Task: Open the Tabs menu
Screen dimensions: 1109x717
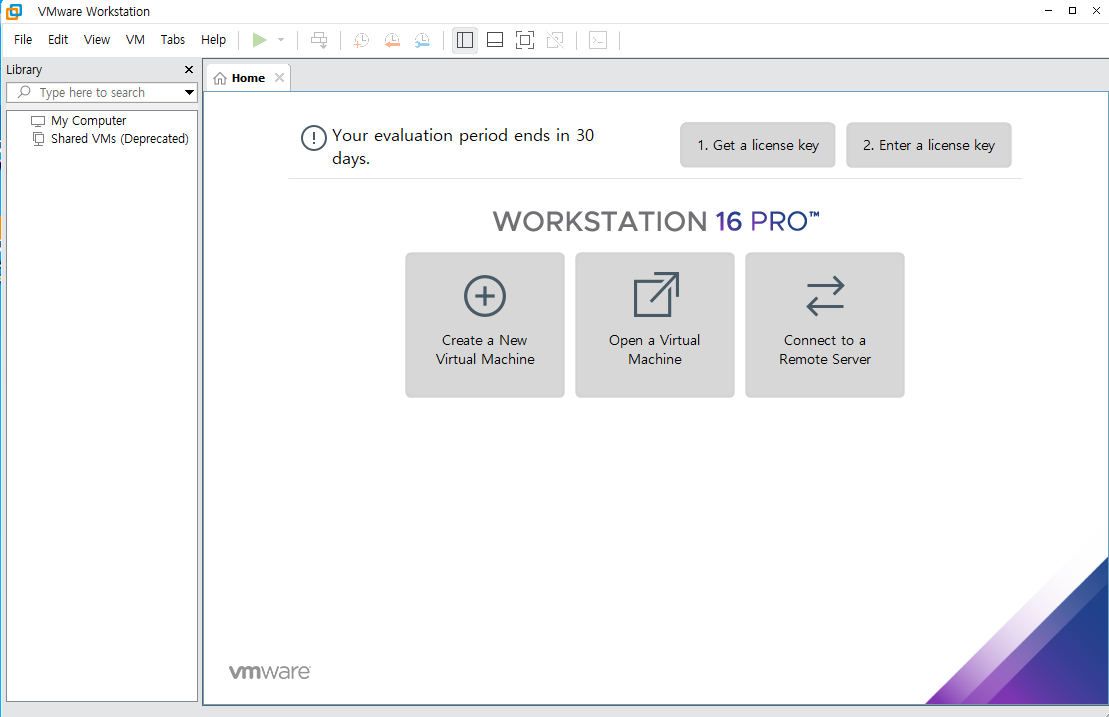Action: (x=173, y=40)
